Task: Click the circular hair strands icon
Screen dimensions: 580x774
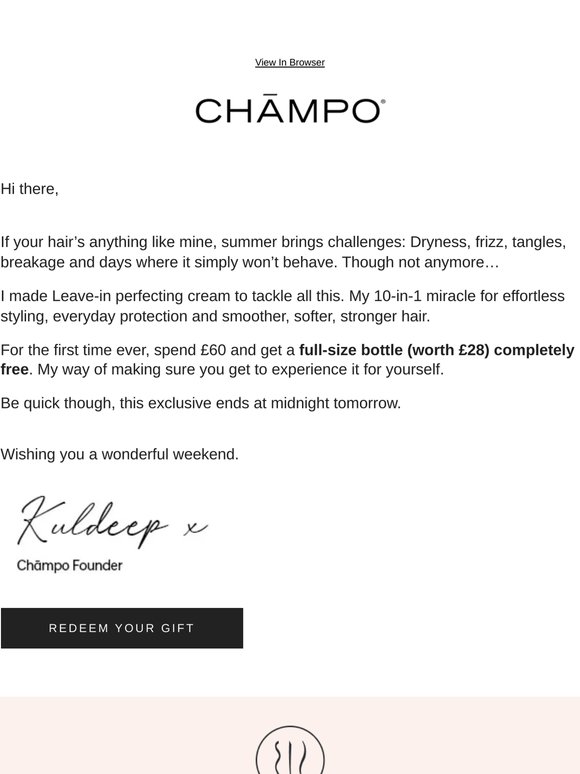Action: point(290,750)
